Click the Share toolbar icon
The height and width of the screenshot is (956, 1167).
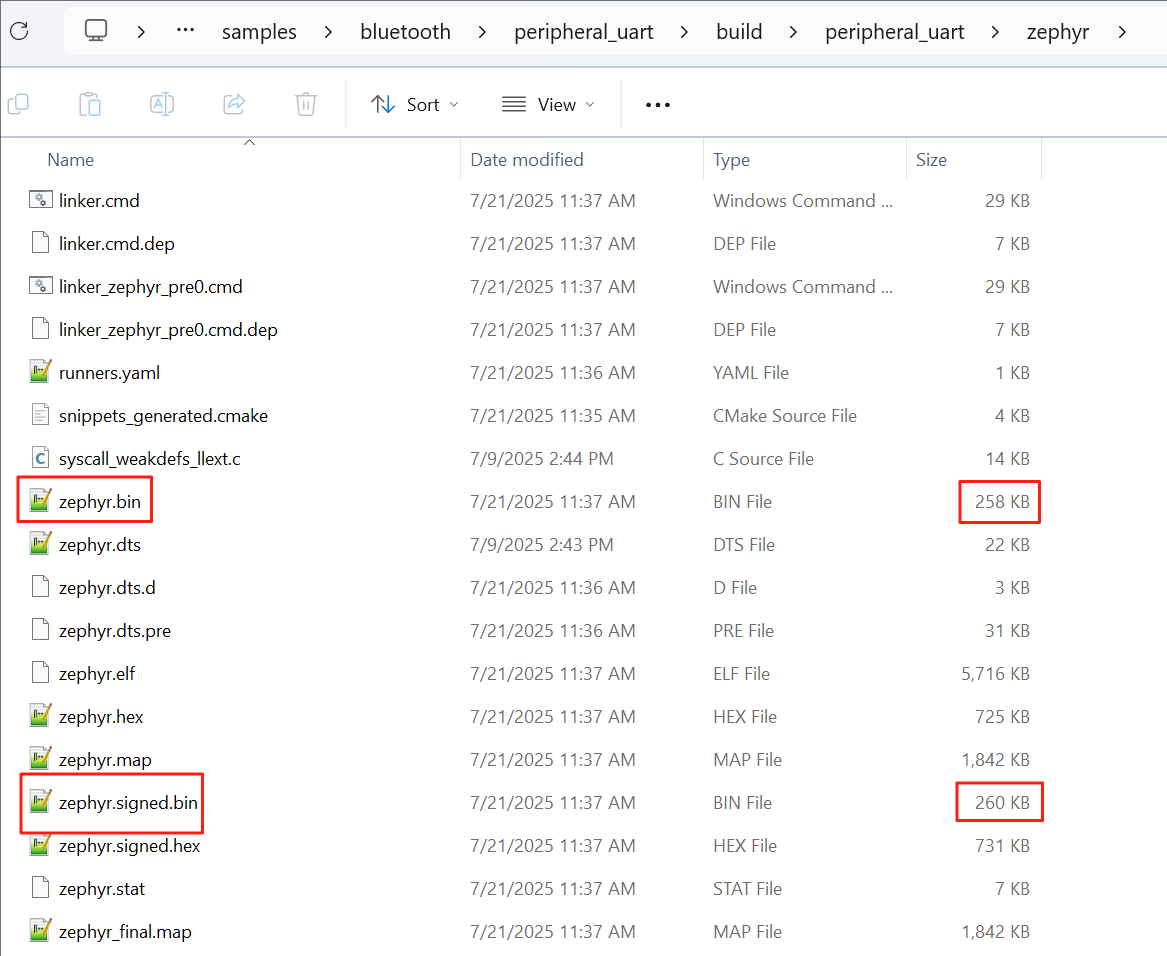(234, 104)
